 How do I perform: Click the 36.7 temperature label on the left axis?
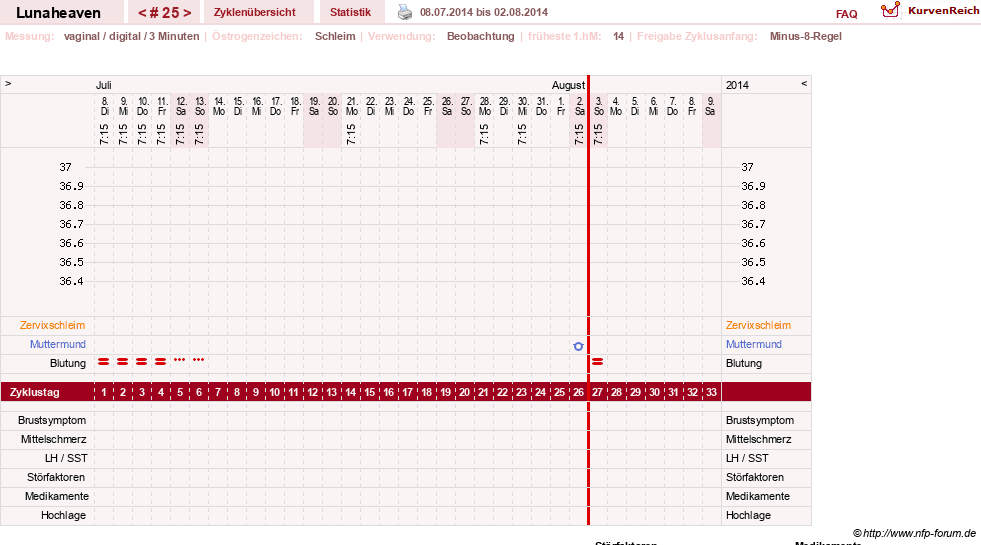click(x=71, y=224)
